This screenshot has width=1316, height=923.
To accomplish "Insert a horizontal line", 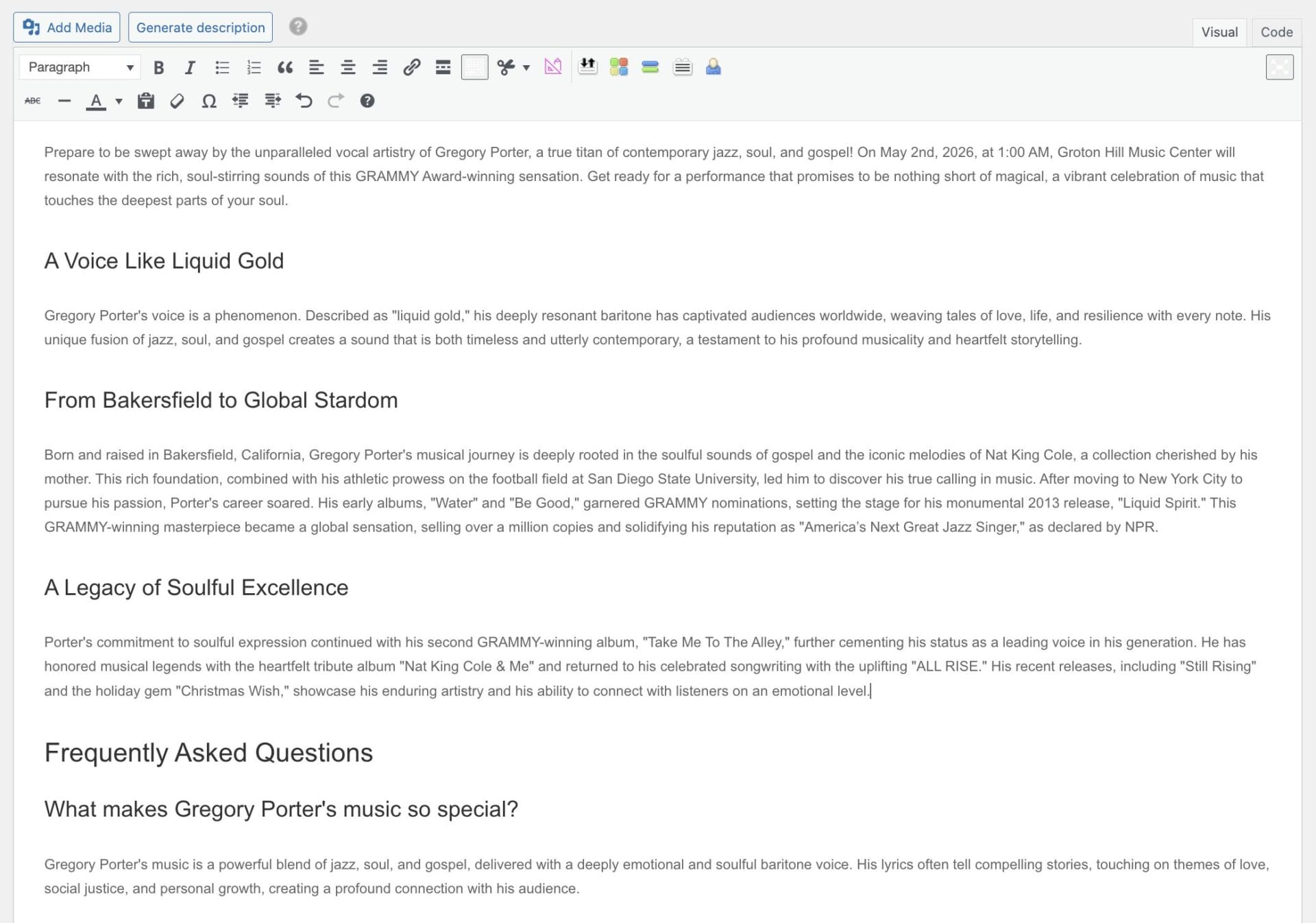I will point(64,101).
